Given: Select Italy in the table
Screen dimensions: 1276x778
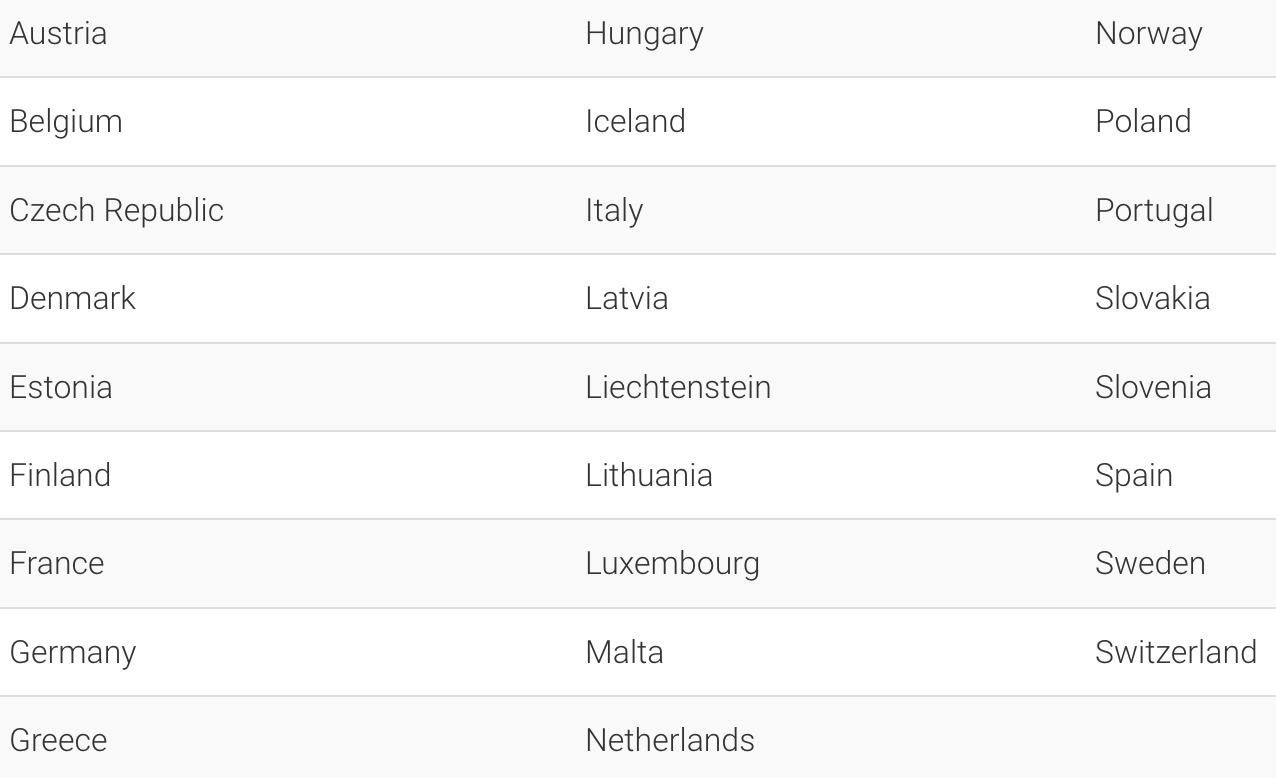Looking at the screenshot, I should (x=614, y=211).
